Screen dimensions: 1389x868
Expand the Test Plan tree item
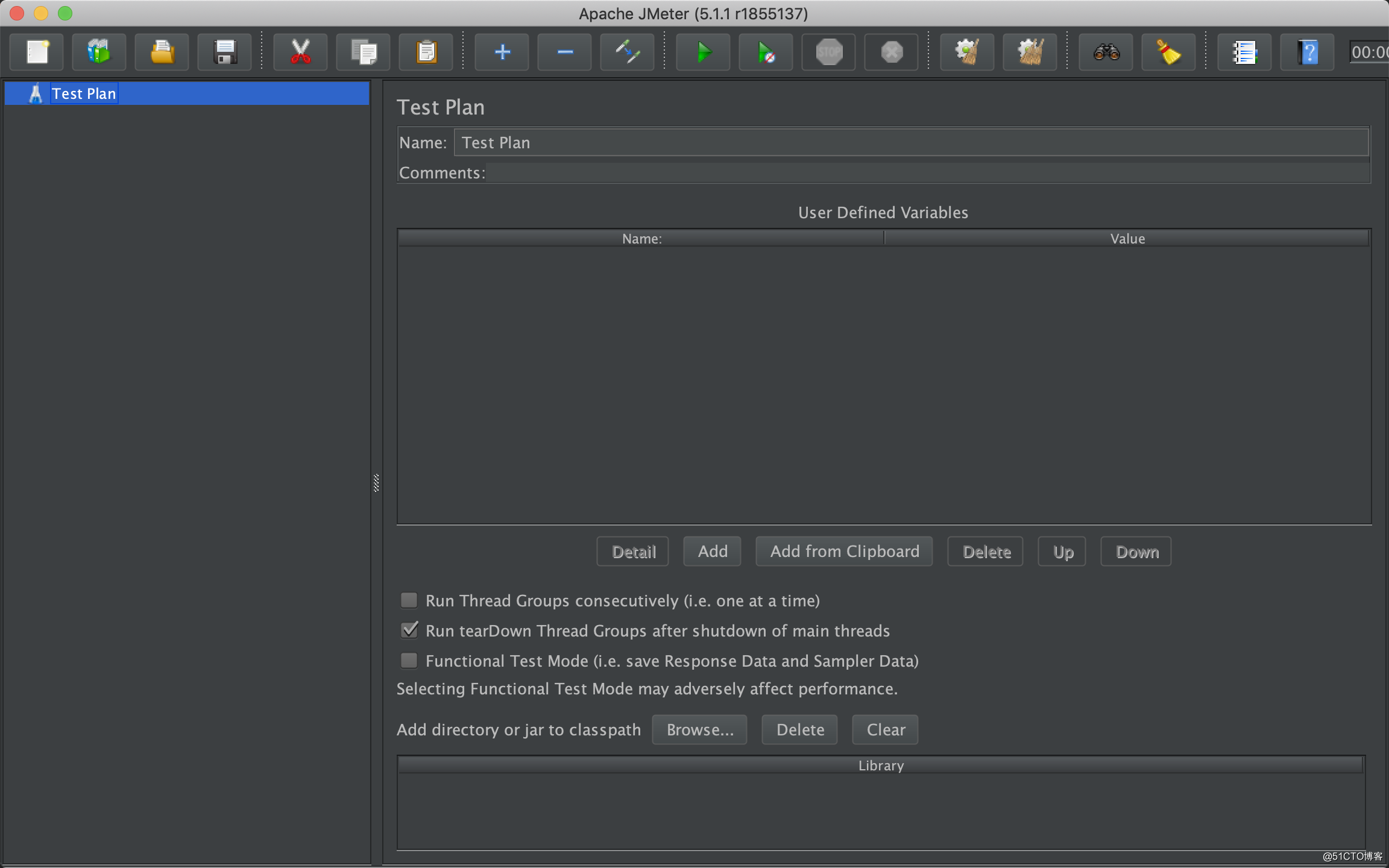pos(18,93)
